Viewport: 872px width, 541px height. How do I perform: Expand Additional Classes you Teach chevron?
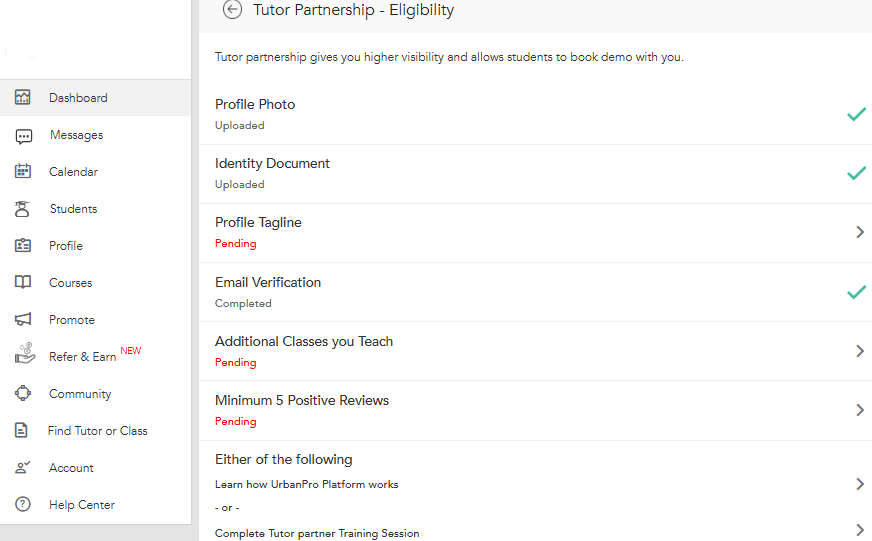(859, 351)
